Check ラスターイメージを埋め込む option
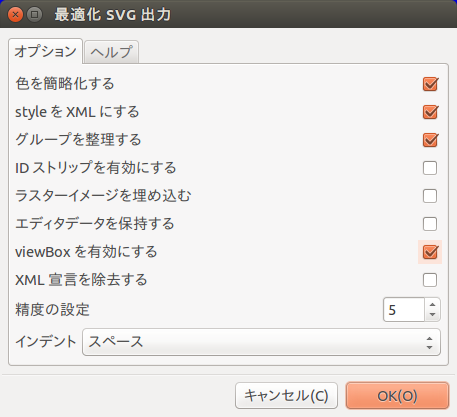Screen dimensions: 457x417 coord(430,196)
